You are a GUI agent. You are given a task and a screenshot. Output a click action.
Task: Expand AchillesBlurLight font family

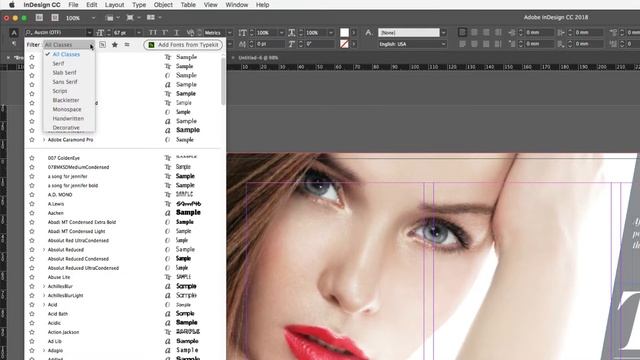44,296
